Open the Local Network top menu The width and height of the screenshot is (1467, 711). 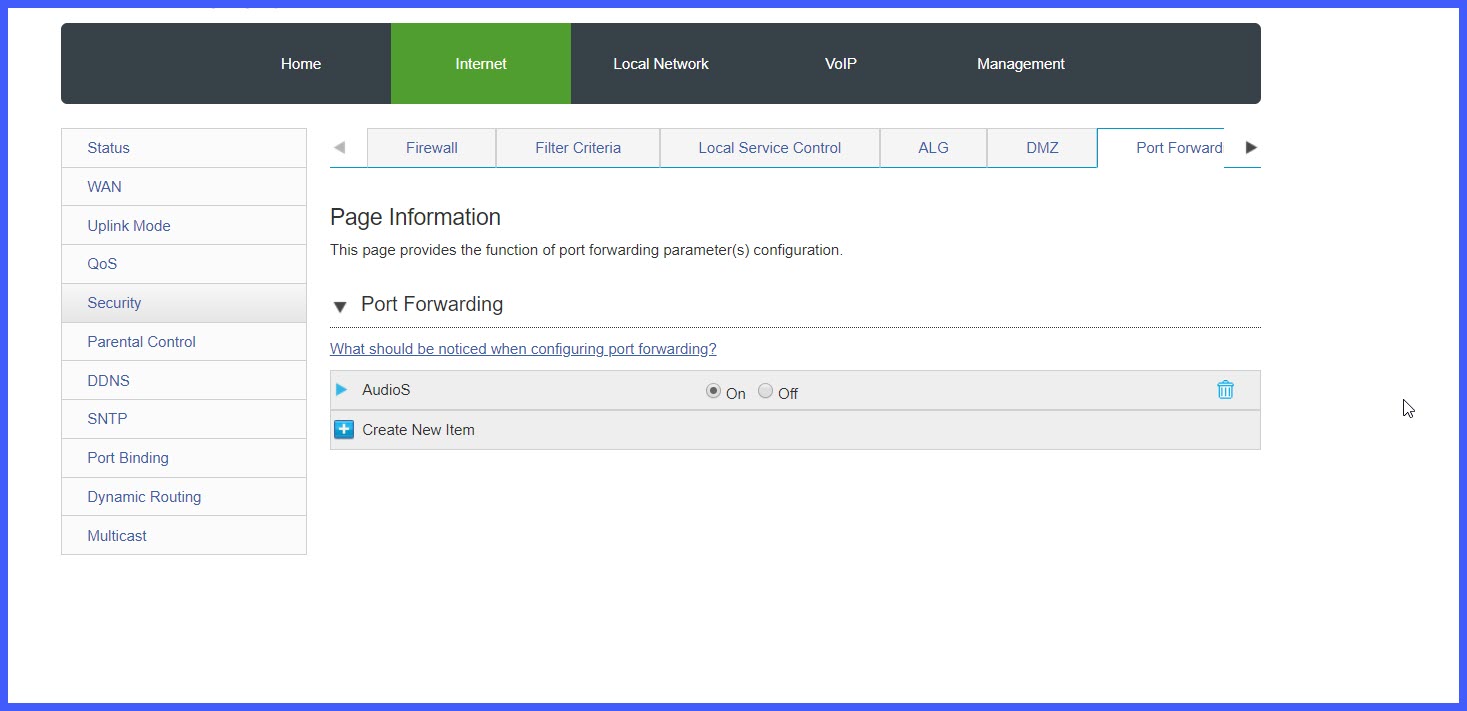tap(661, 64)
